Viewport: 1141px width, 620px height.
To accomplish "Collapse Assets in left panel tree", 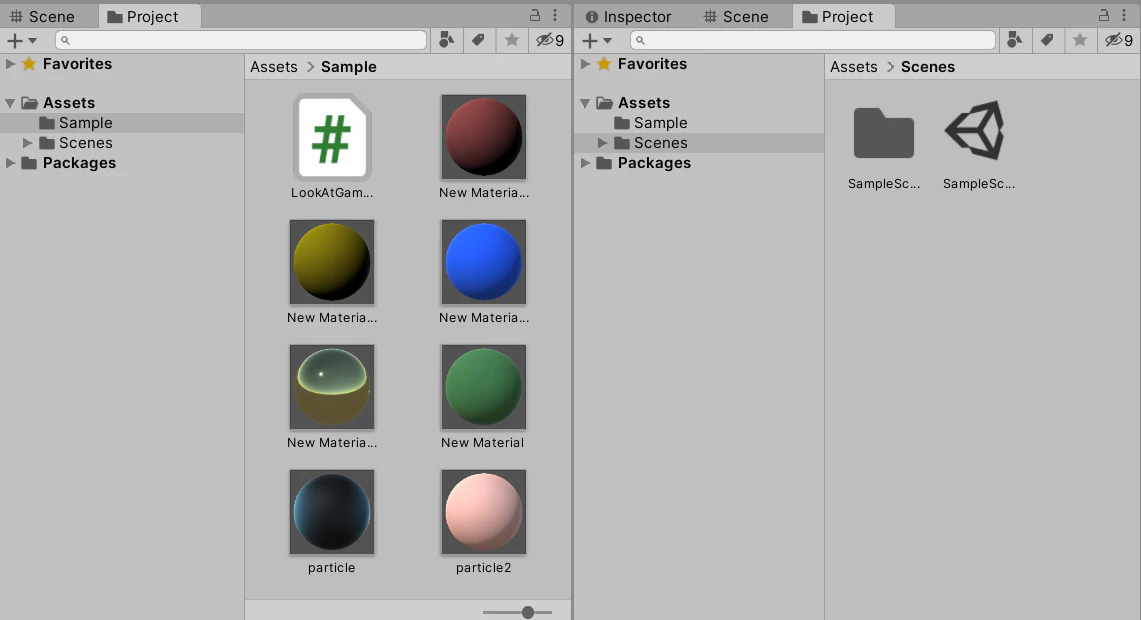I will coord(10,103).
